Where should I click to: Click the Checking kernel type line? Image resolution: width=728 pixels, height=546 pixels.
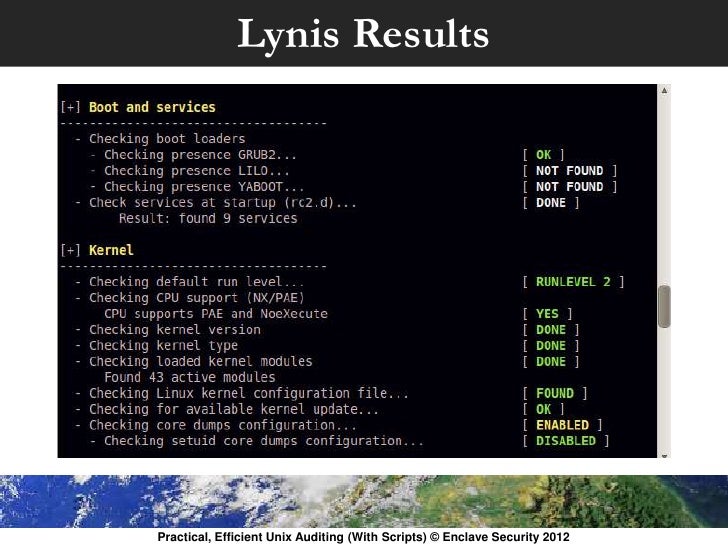pos(156,345)
